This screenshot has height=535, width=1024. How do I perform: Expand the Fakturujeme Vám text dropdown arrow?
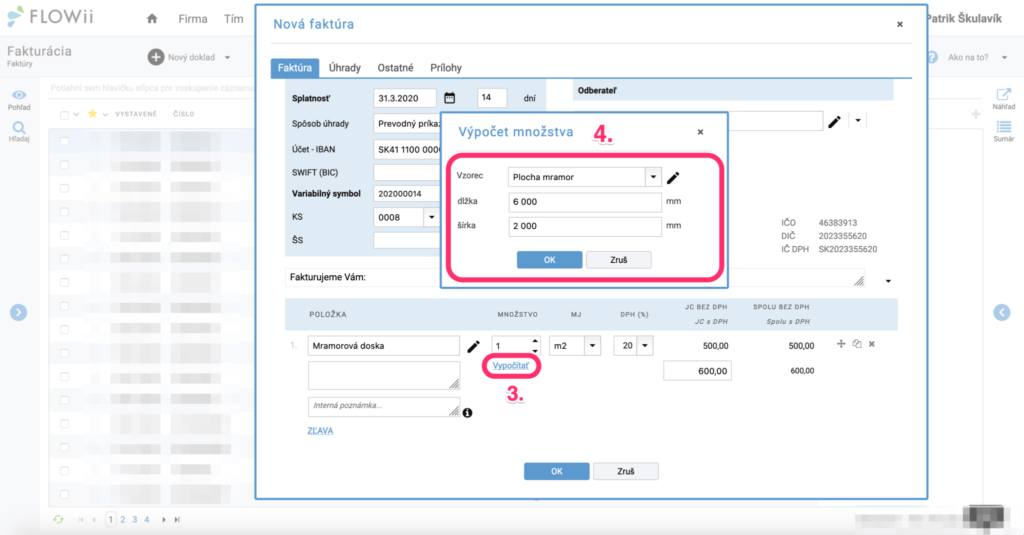[888, 281]
